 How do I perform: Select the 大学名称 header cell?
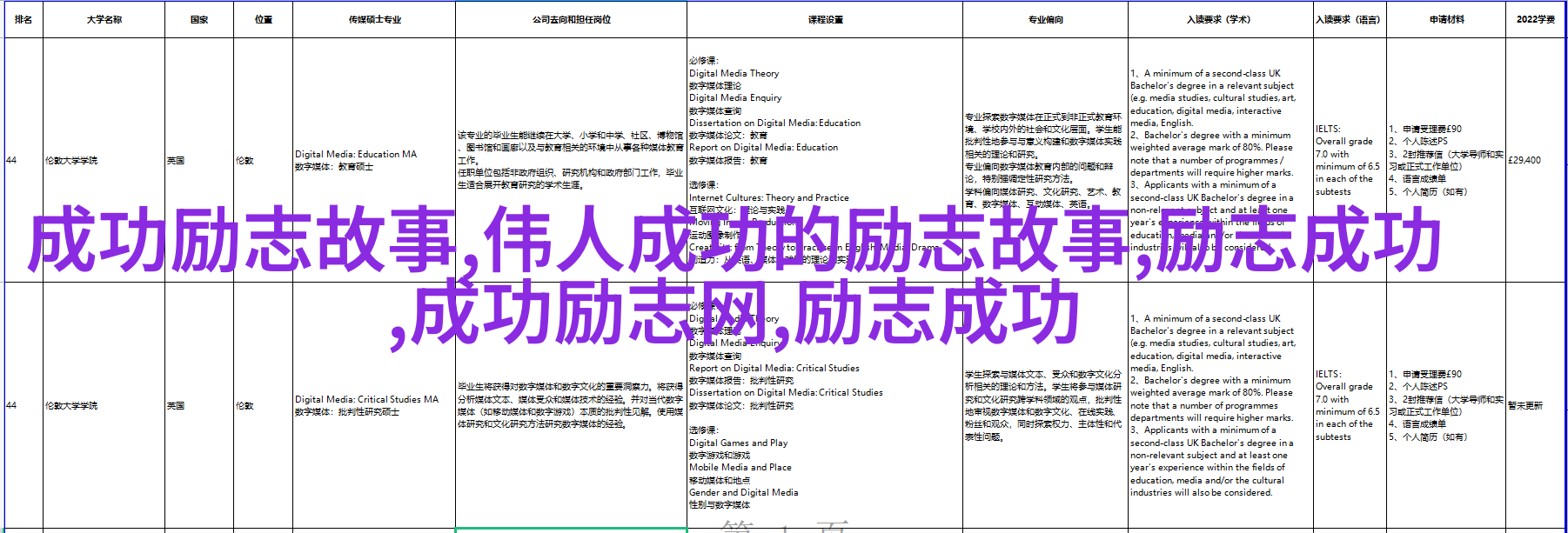coord(104,19)
